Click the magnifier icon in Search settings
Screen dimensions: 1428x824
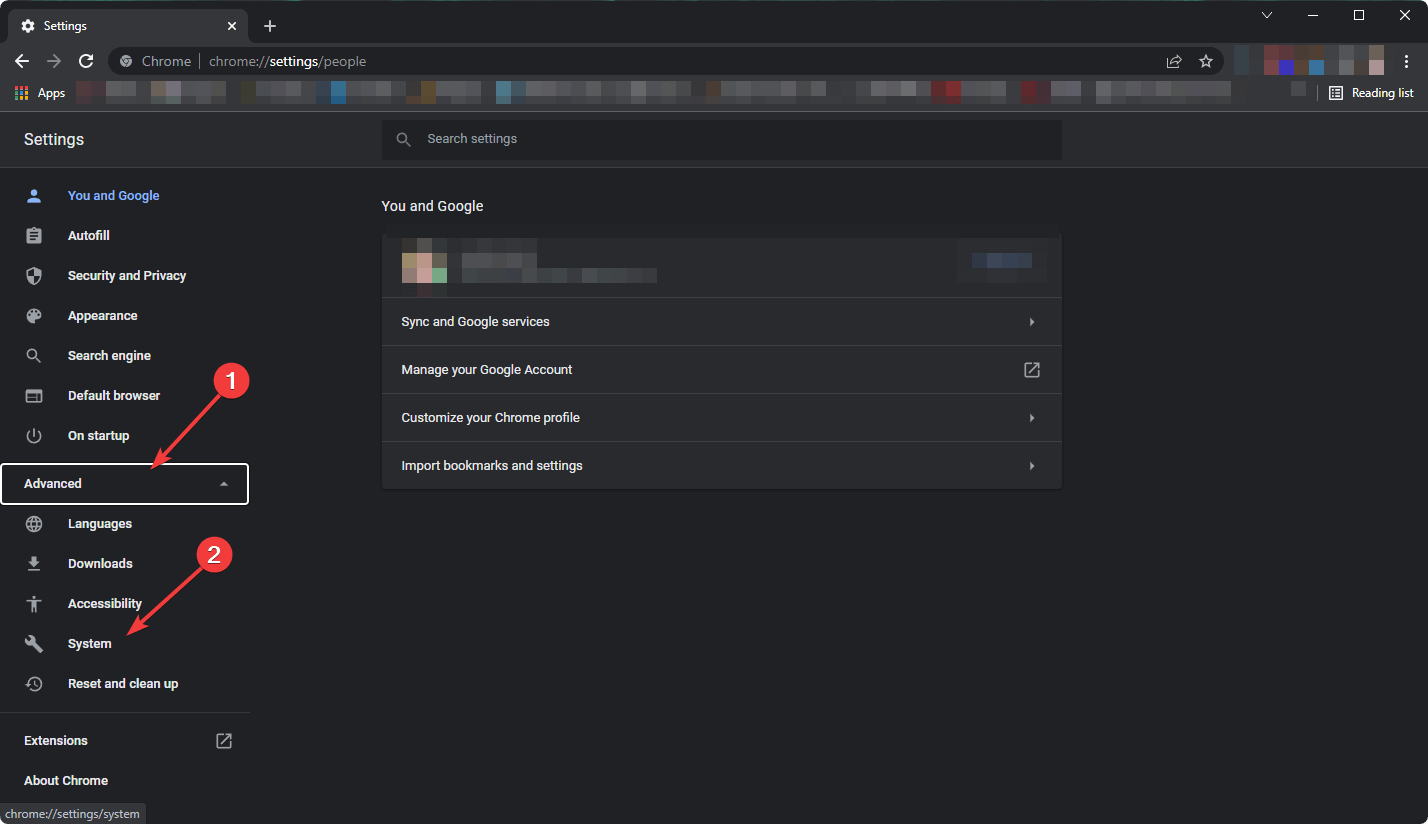(x=404, y=140)
